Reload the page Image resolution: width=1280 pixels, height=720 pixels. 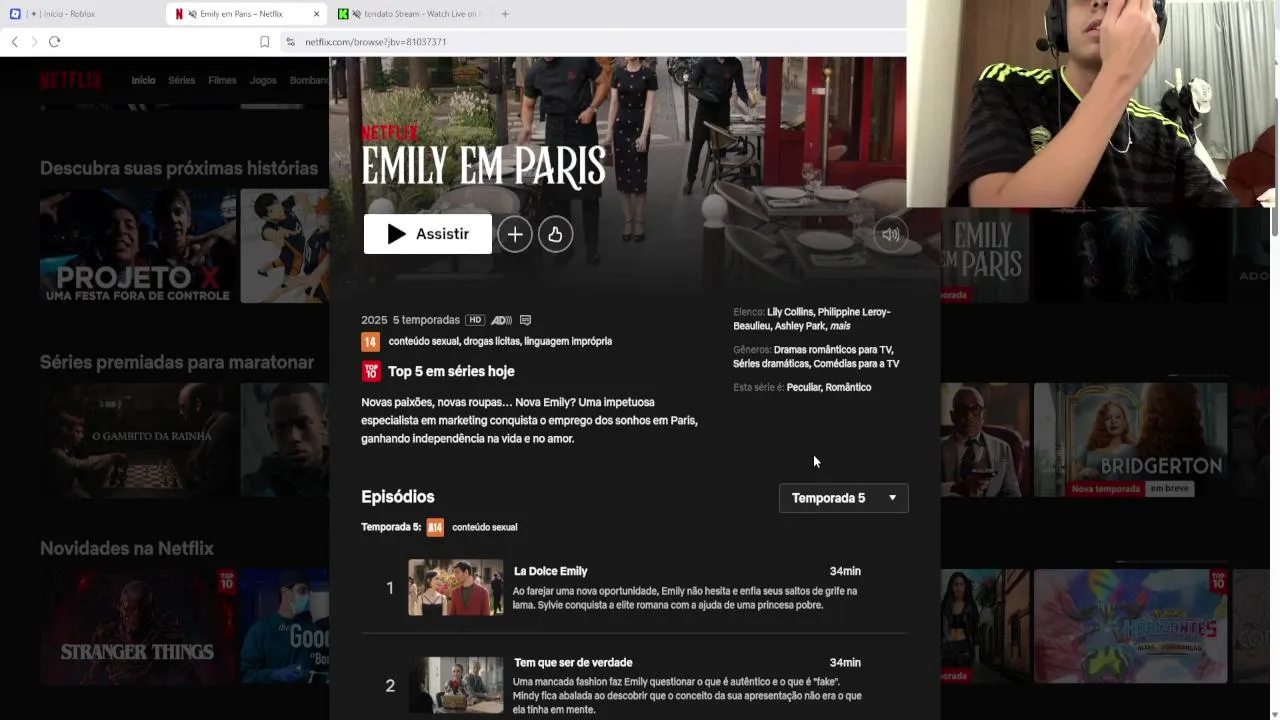[x=55, y=42]
